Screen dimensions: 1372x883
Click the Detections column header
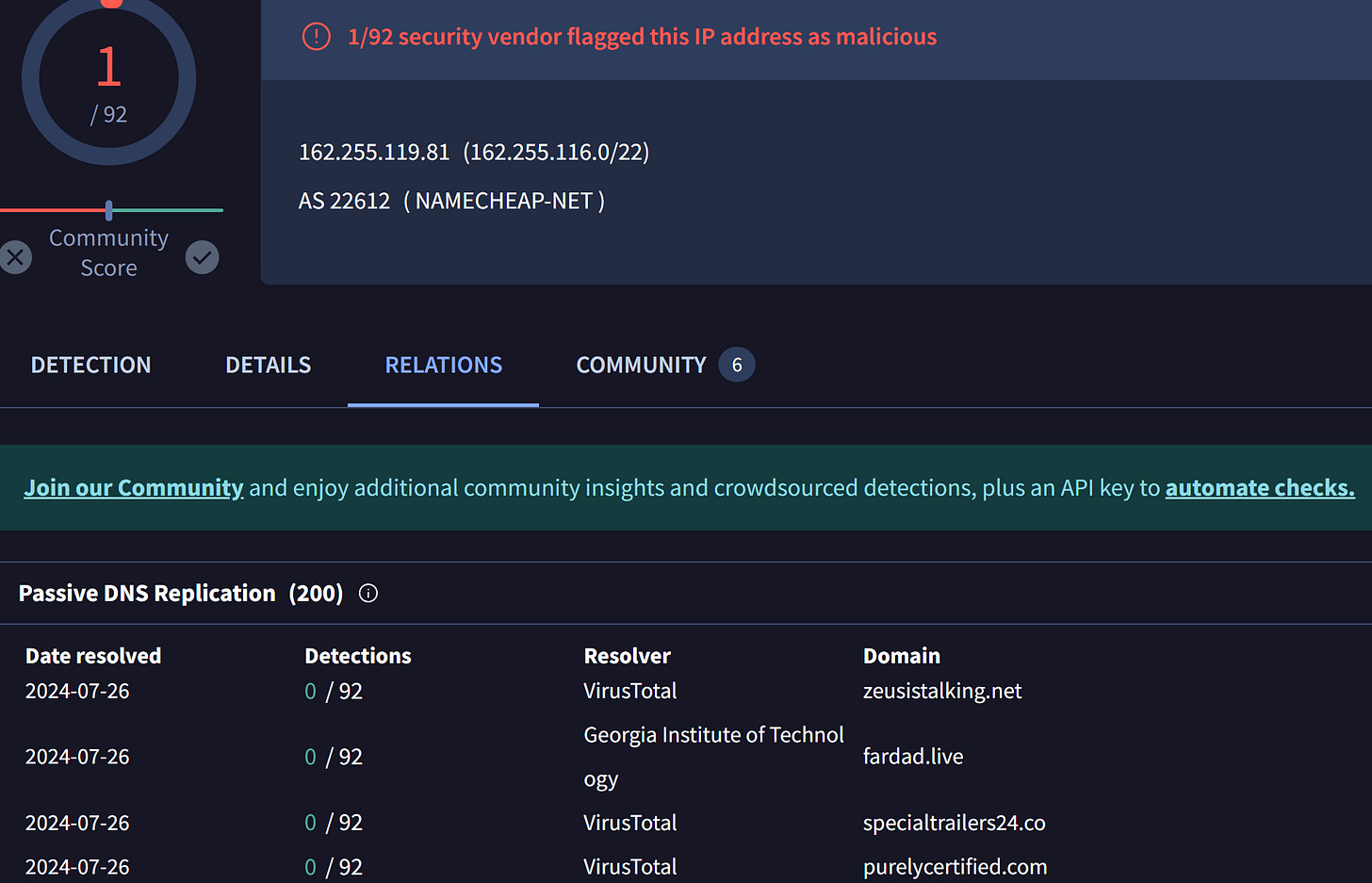pyautogui.click(x=358, y=656)
